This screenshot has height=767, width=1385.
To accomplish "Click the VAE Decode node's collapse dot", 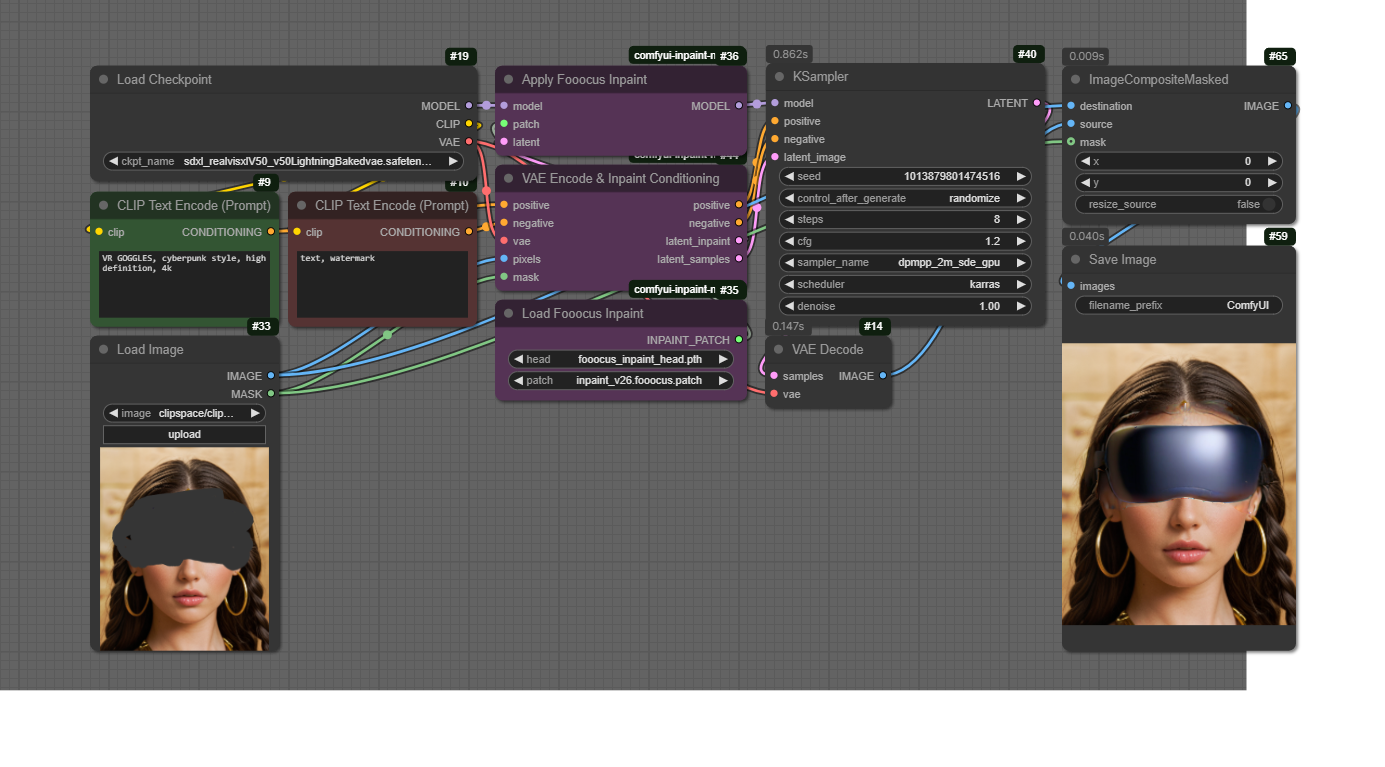I will [x=779, y=350].
